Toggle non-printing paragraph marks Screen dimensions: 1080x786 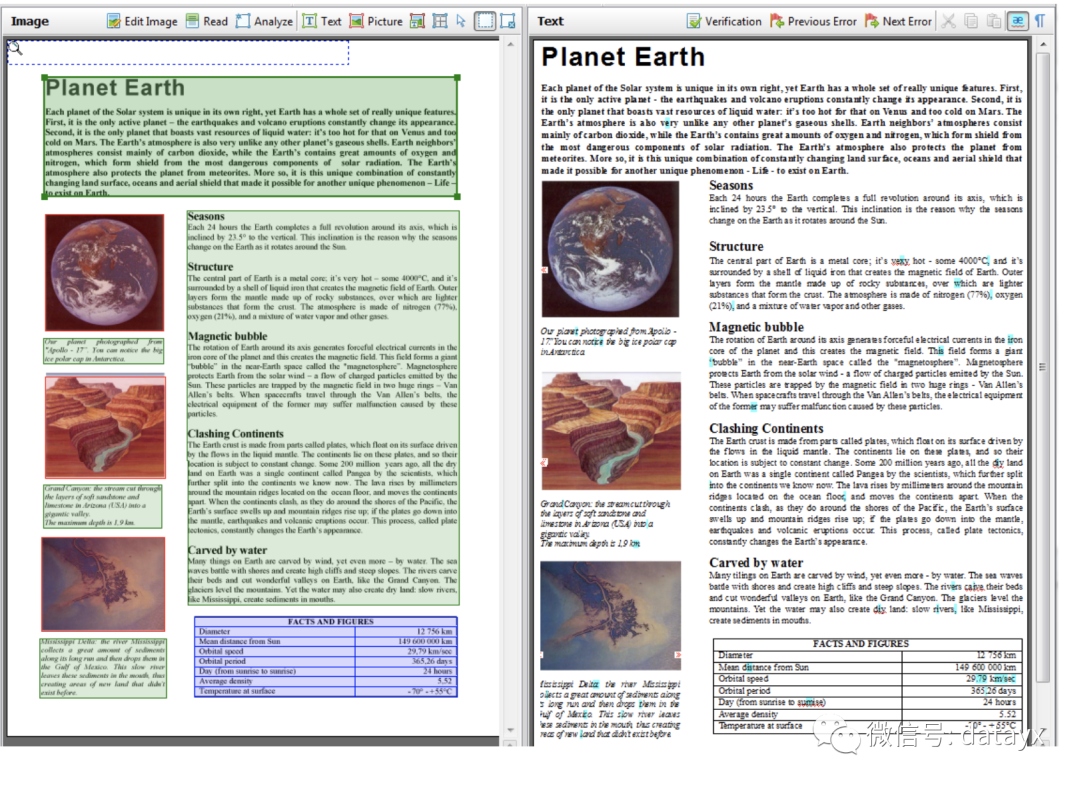[x=1040, y=21]
